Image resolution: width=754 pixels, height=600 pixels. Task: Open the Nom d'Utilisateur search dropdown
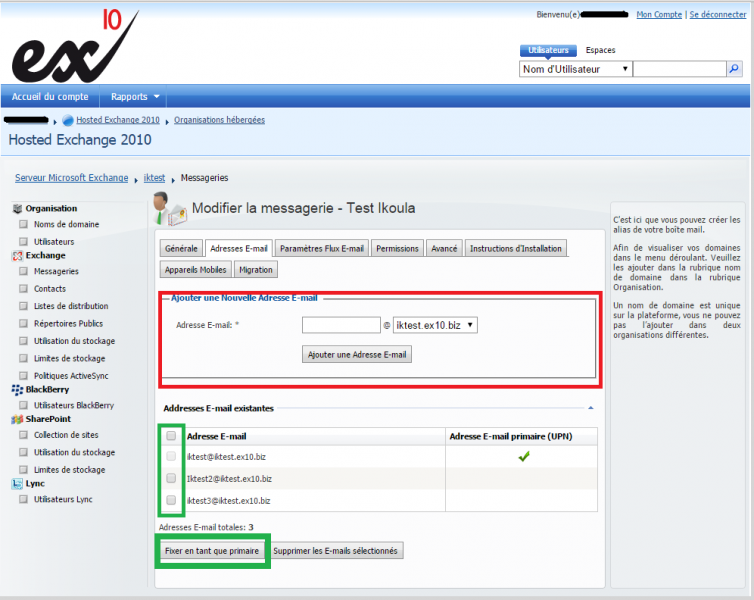click(x=576, y=69)
